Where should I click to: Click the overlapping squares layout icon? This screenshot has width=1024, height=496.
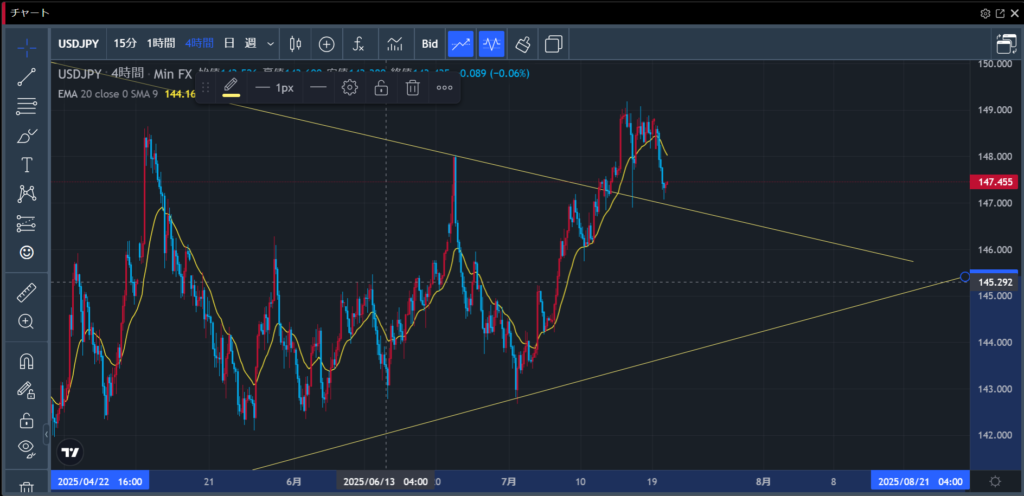tap(554, 44)
